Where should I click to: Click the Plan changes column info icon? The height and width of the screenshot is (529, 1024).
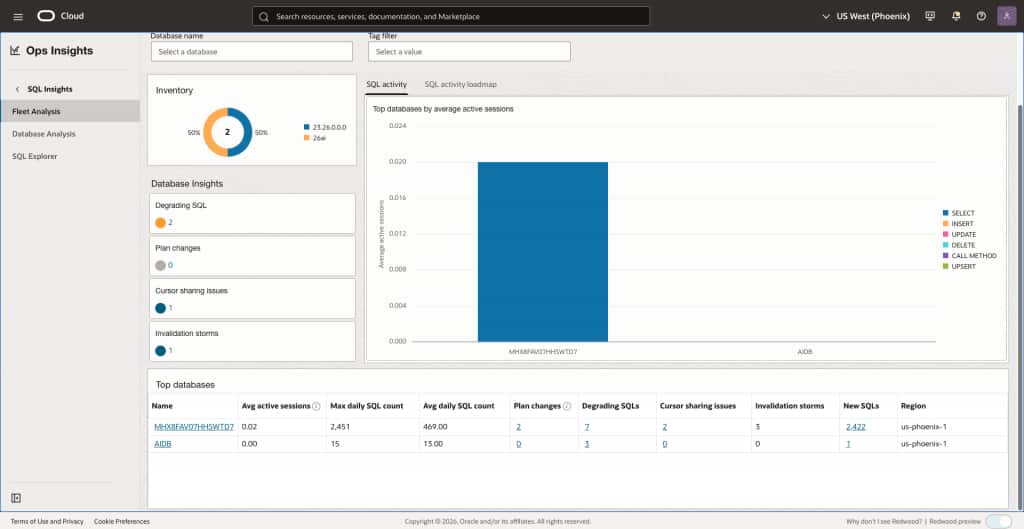(x=567, y=406)
